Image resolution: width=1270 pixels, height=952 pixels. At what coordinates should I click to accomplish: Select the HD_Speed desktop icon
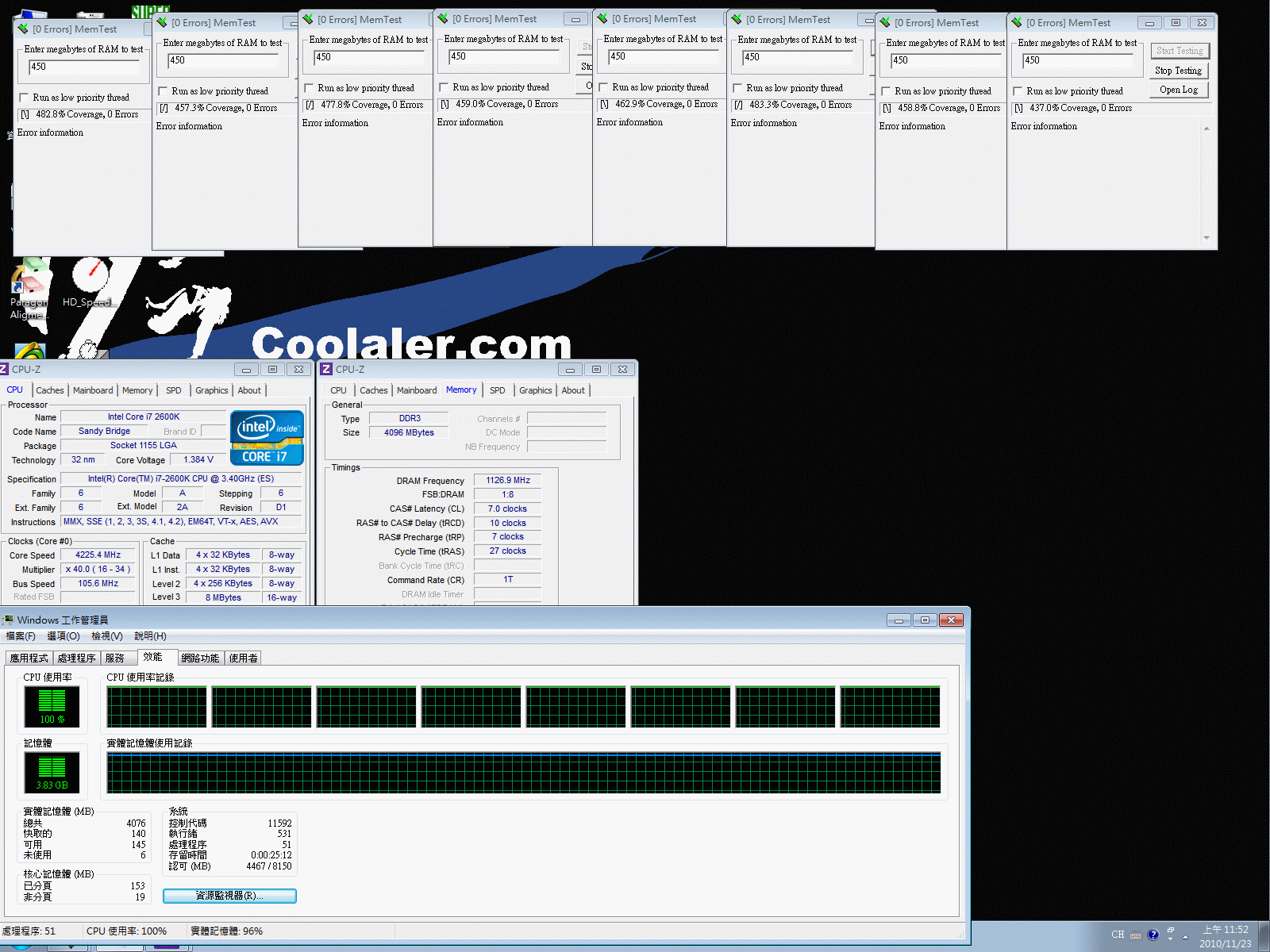pyautogui.click(x=90, y=282)
